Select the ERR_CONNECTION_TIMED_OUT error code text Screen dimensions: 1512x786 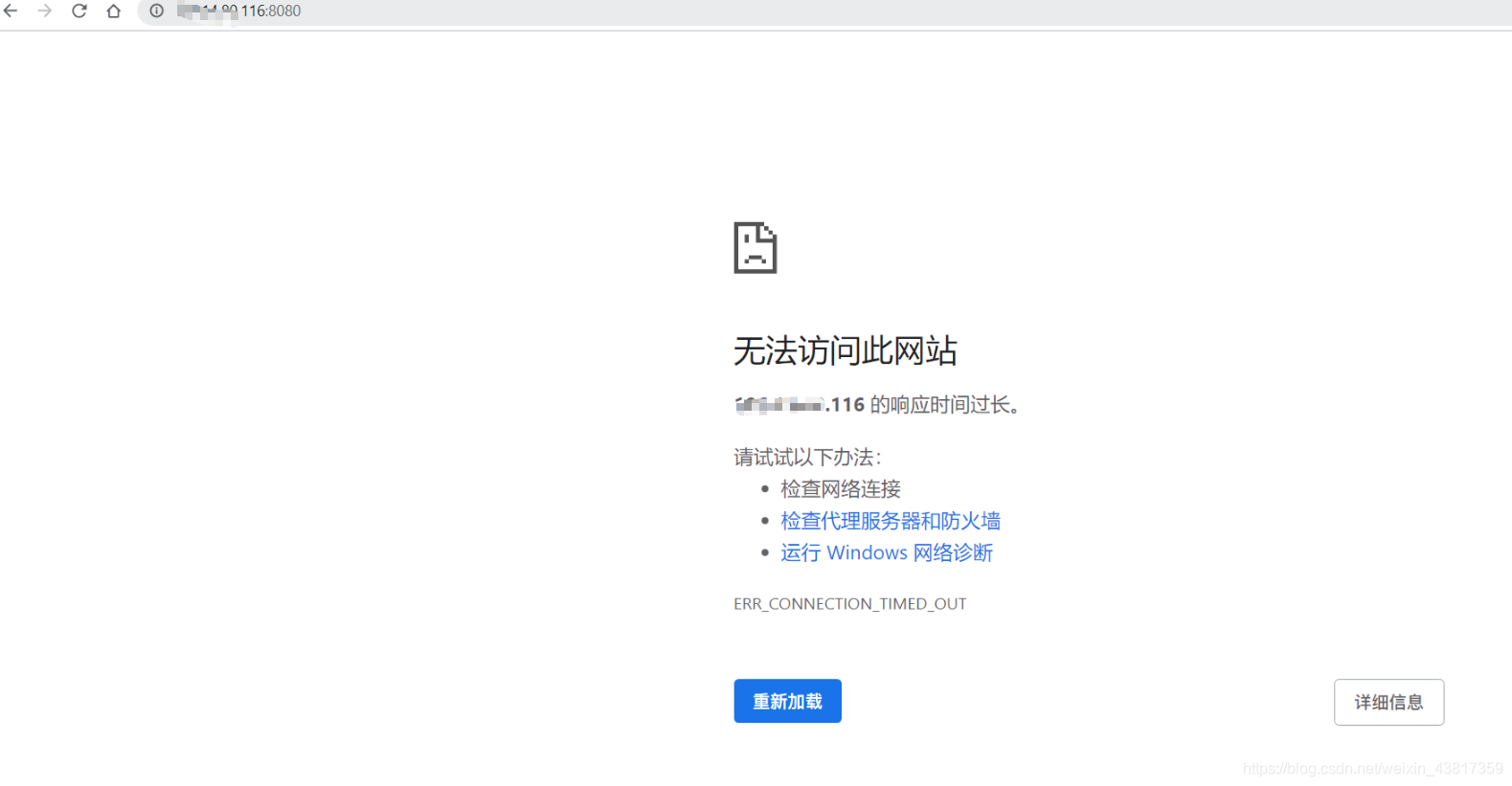[x=850, y=604]
